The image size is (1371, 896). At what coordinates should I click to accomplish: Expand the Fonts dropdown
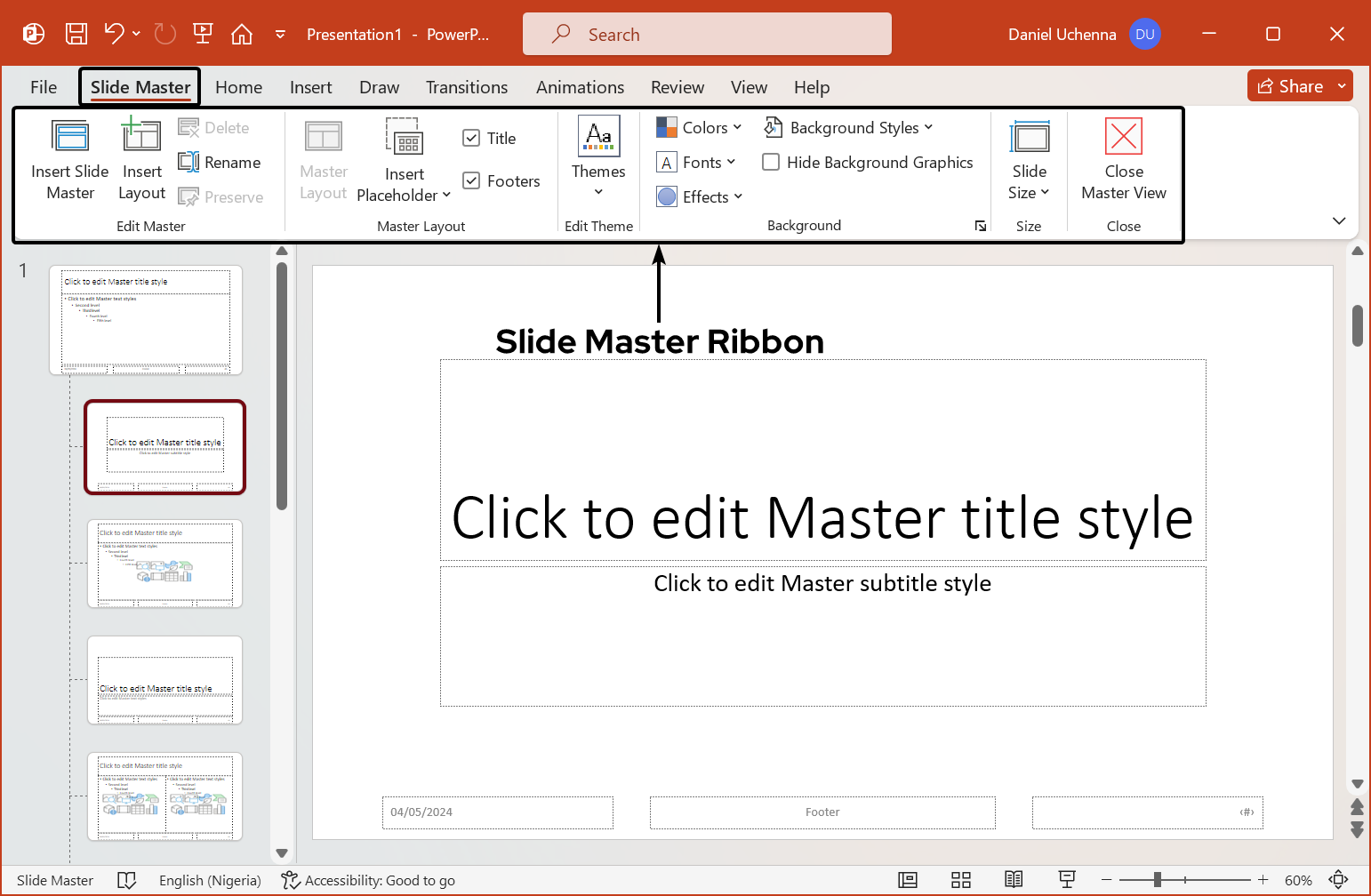point(697,162)
